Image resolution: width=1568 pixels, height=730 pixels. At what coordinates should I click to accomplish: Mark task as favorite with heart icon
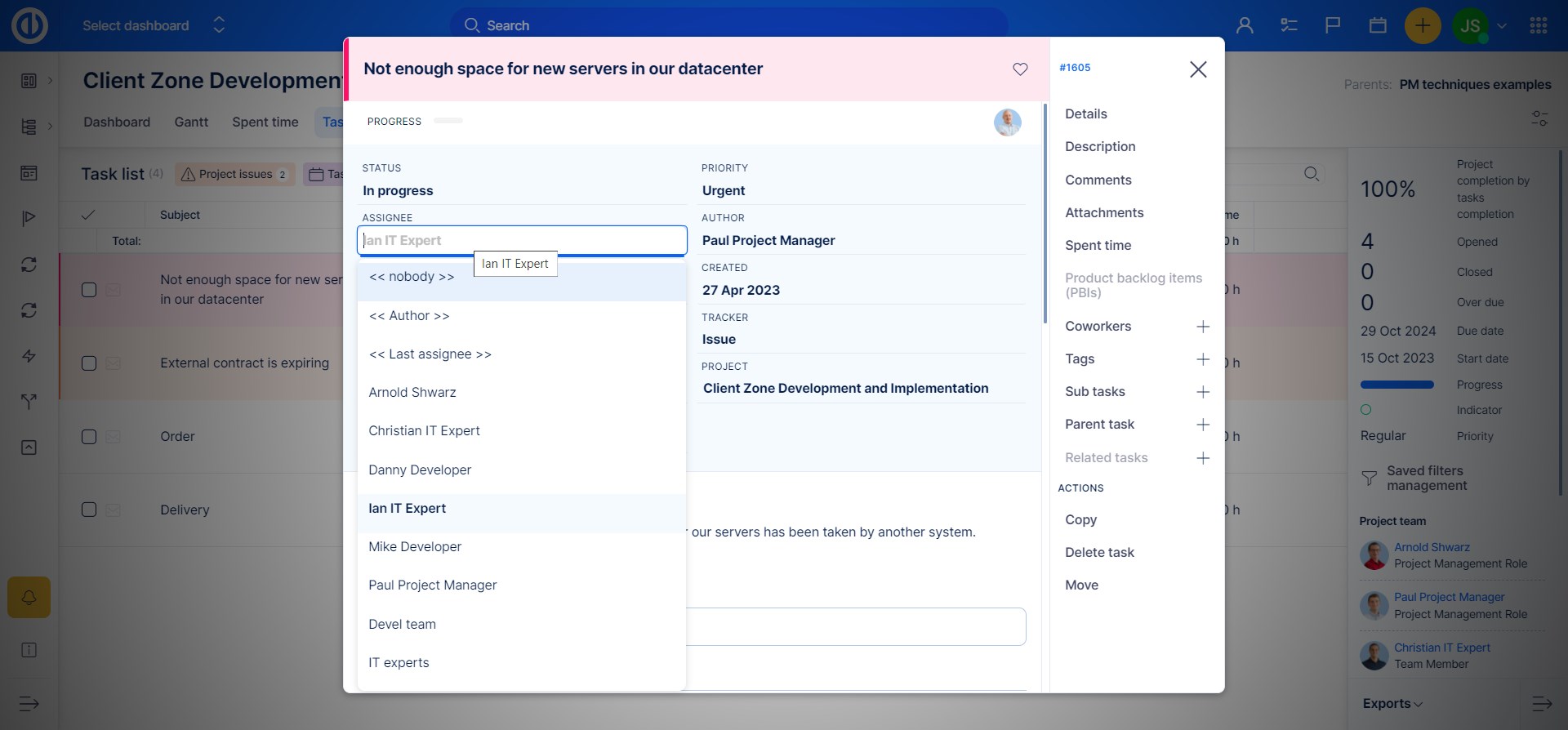click(1020, 69)
